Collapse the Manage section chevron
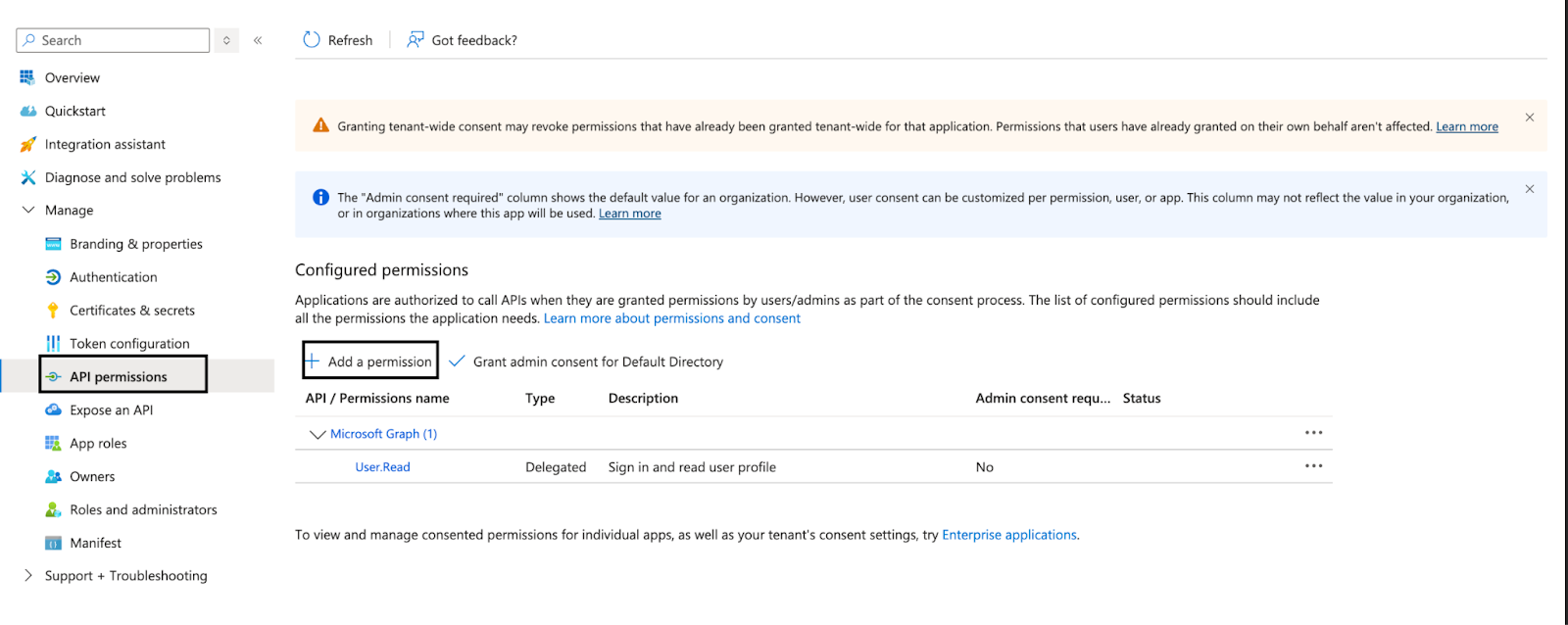 point(27,211)
